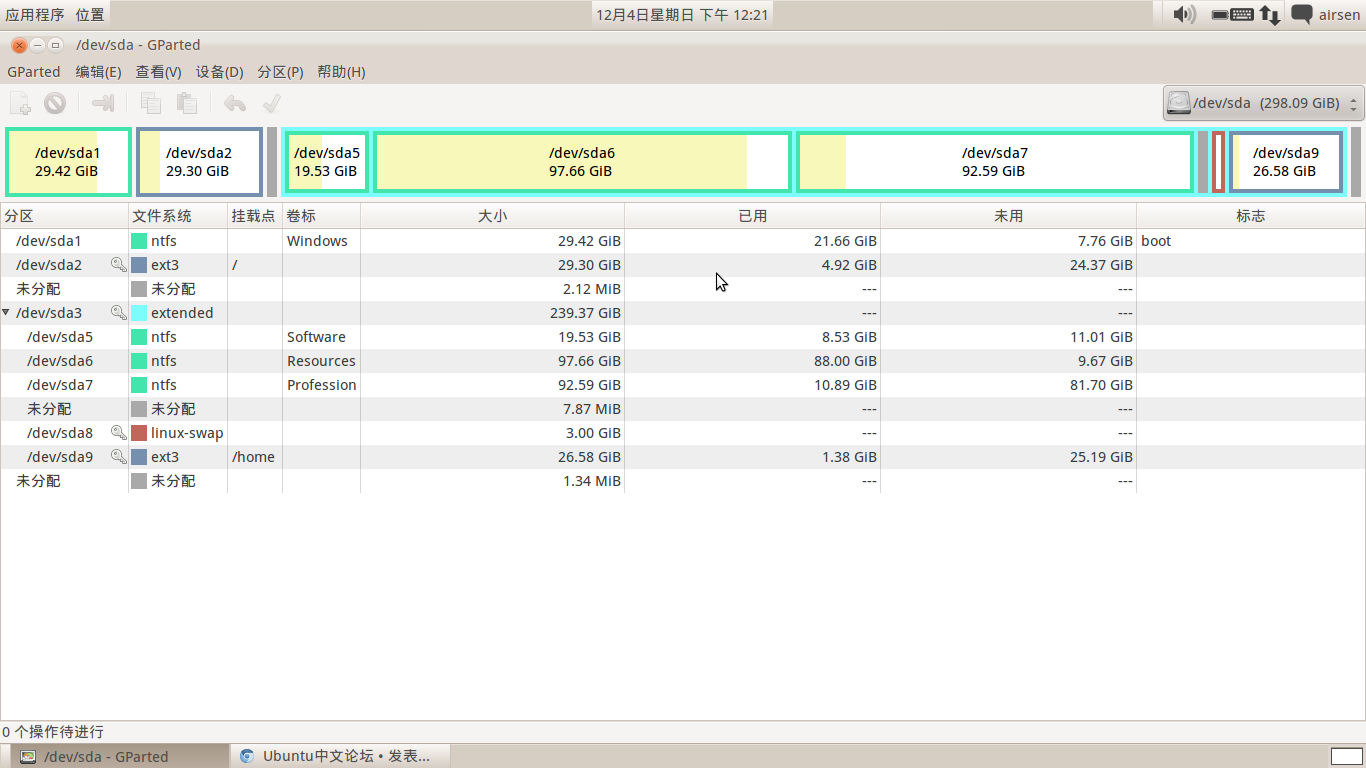Screen dimensions: 1366x768
Task: Click the 239.37 GiB size value
Action: tap(586, 313)
